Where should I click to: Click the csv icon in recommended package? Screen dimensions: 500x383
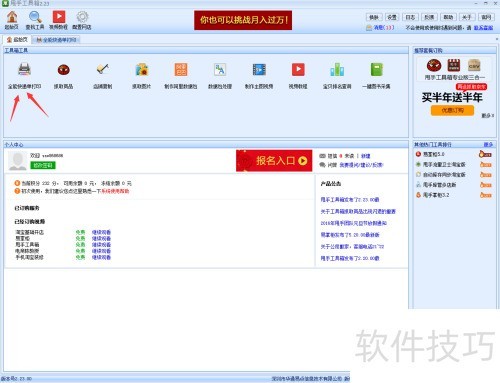pyautogui.click(x=474, y=65)
